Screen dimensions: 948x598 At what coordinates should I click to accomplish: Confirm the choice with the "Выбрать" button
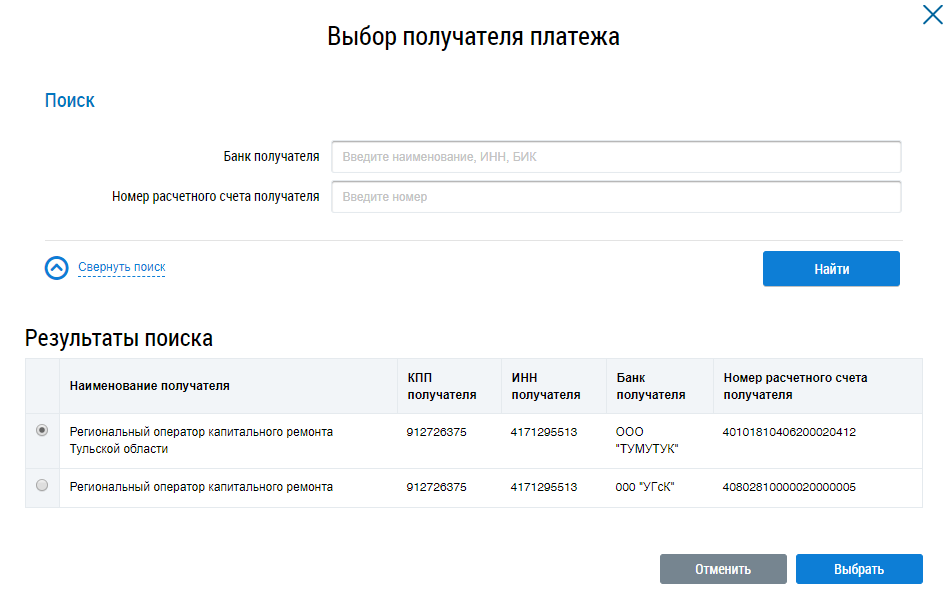coord(859,569)
